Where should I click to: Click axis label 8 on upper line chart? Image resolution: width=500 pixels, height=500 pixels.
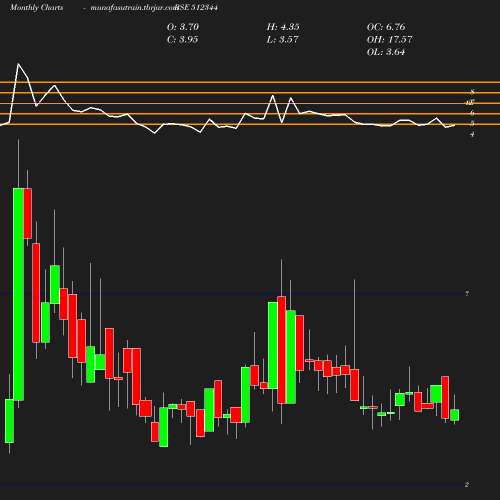point(472,92)
